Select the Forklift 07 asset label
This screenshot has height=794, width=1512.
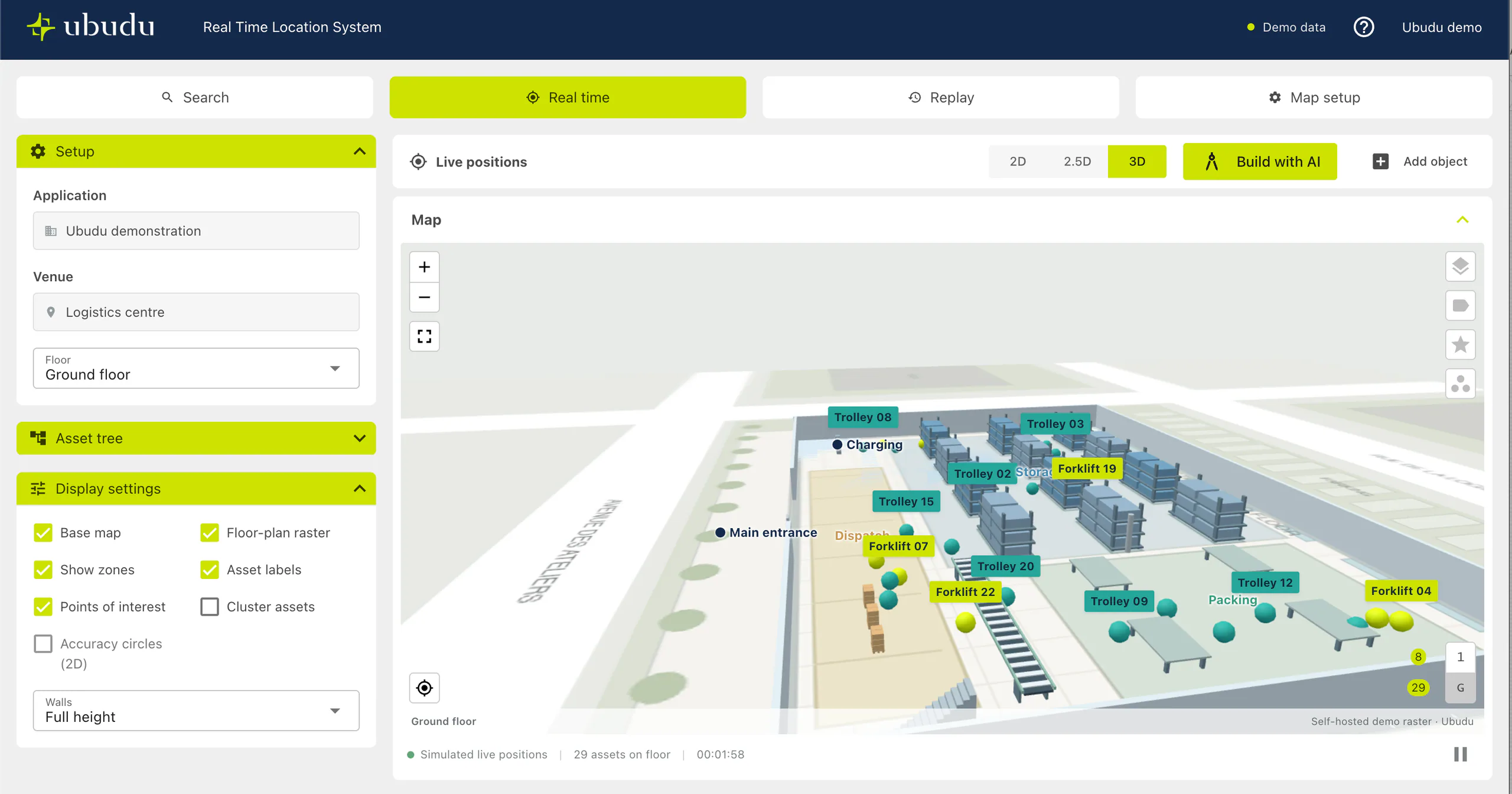[898, 546]
